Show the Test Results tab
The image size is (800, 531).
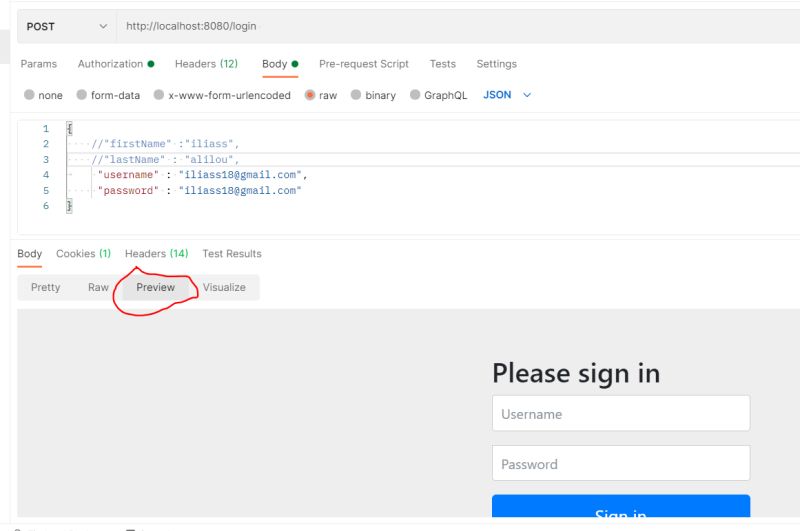point(232,254)
